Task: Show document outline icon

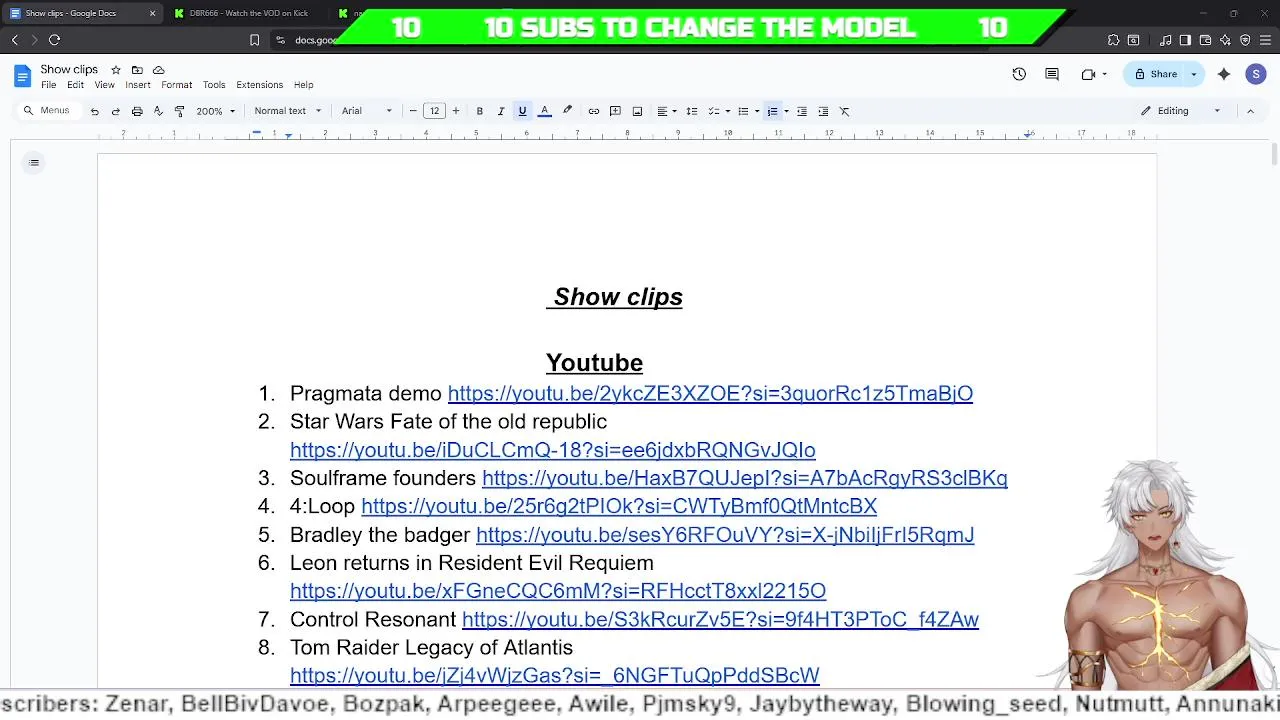Action: (x=34, y=163)
